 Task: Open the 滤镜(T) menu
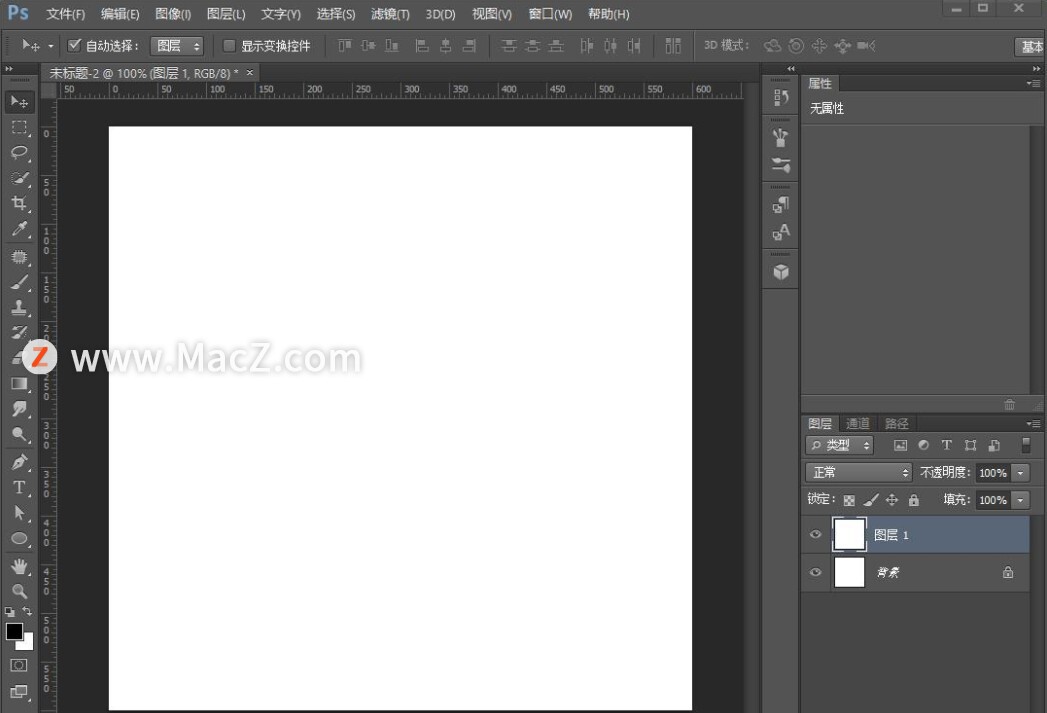point(390,14)
